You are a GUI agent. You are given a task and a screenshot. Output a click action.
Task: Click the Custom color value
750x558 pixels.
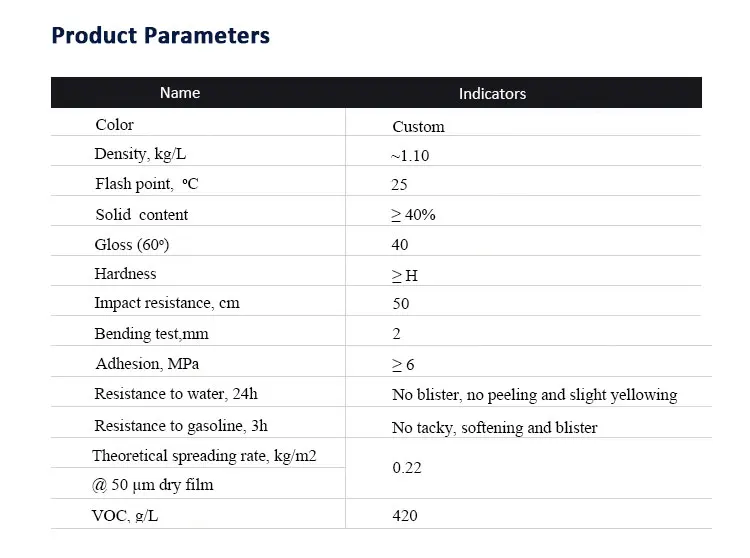418,127
